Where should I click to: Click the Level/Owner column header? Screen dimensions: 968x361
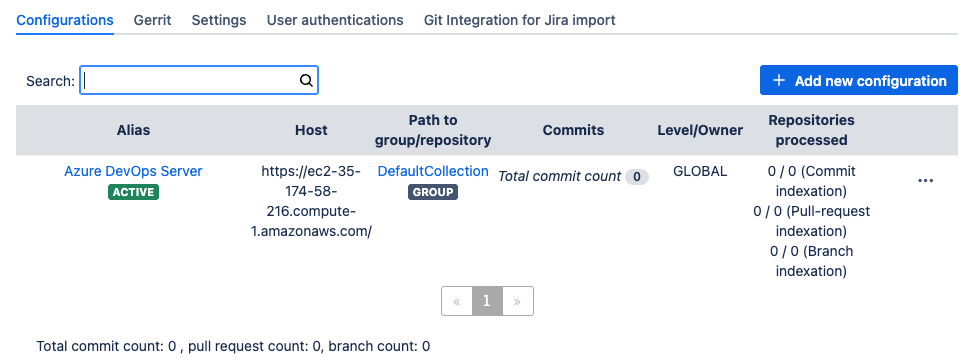coord(700,130)
